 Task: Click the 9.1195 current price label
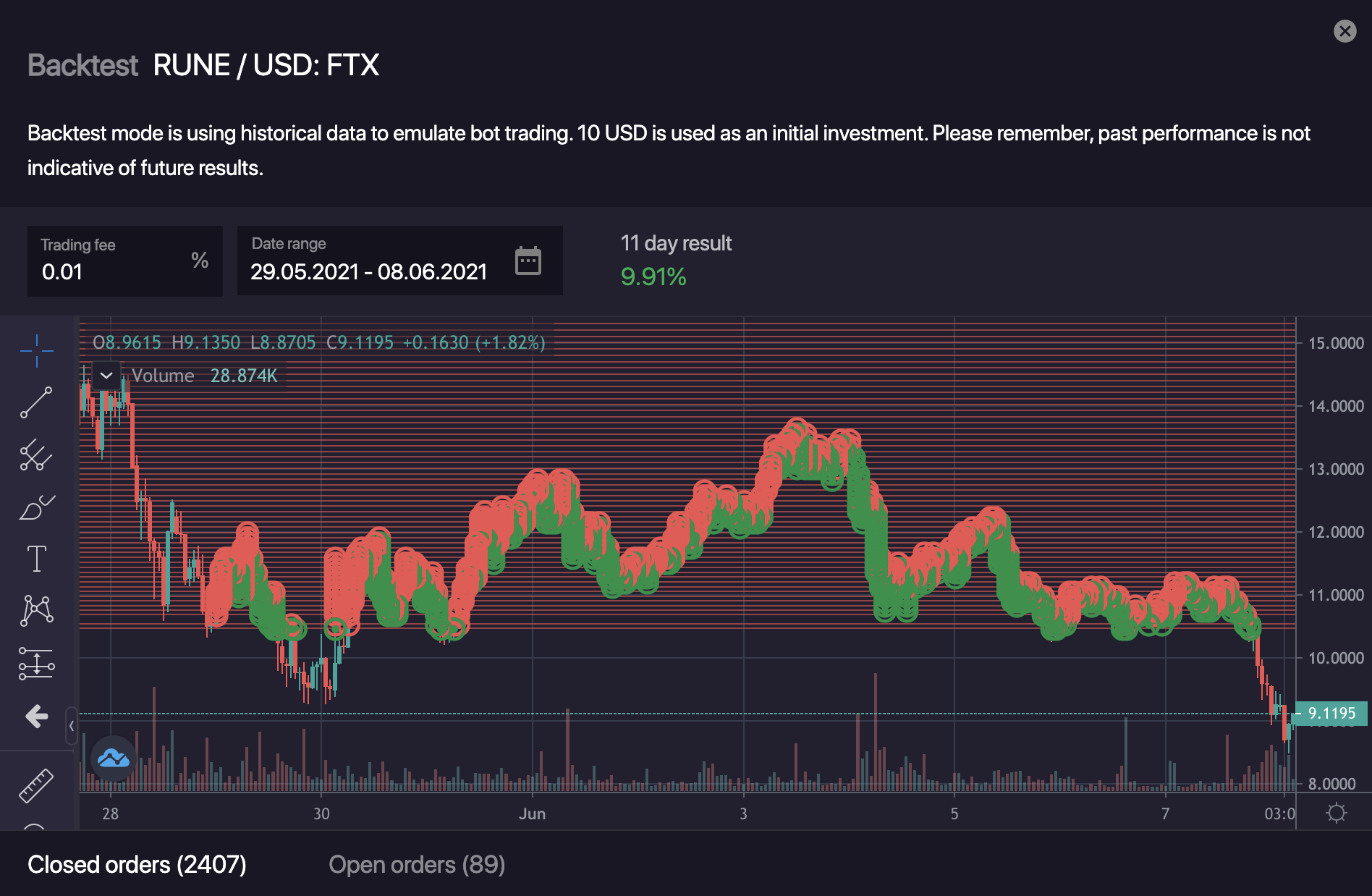tap(1331, 714)
